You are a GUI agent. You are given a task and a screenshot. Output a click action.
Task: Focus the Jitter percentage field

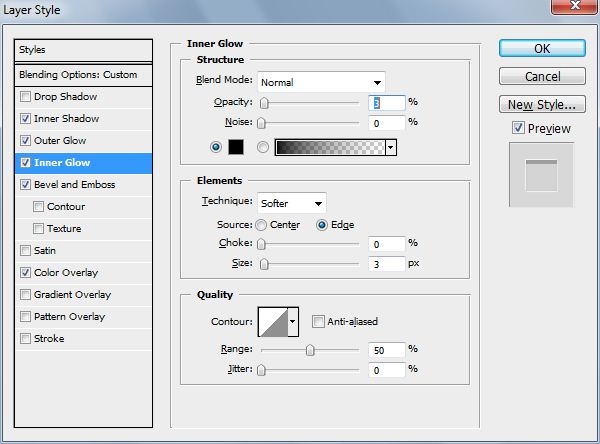pos(386,370)
